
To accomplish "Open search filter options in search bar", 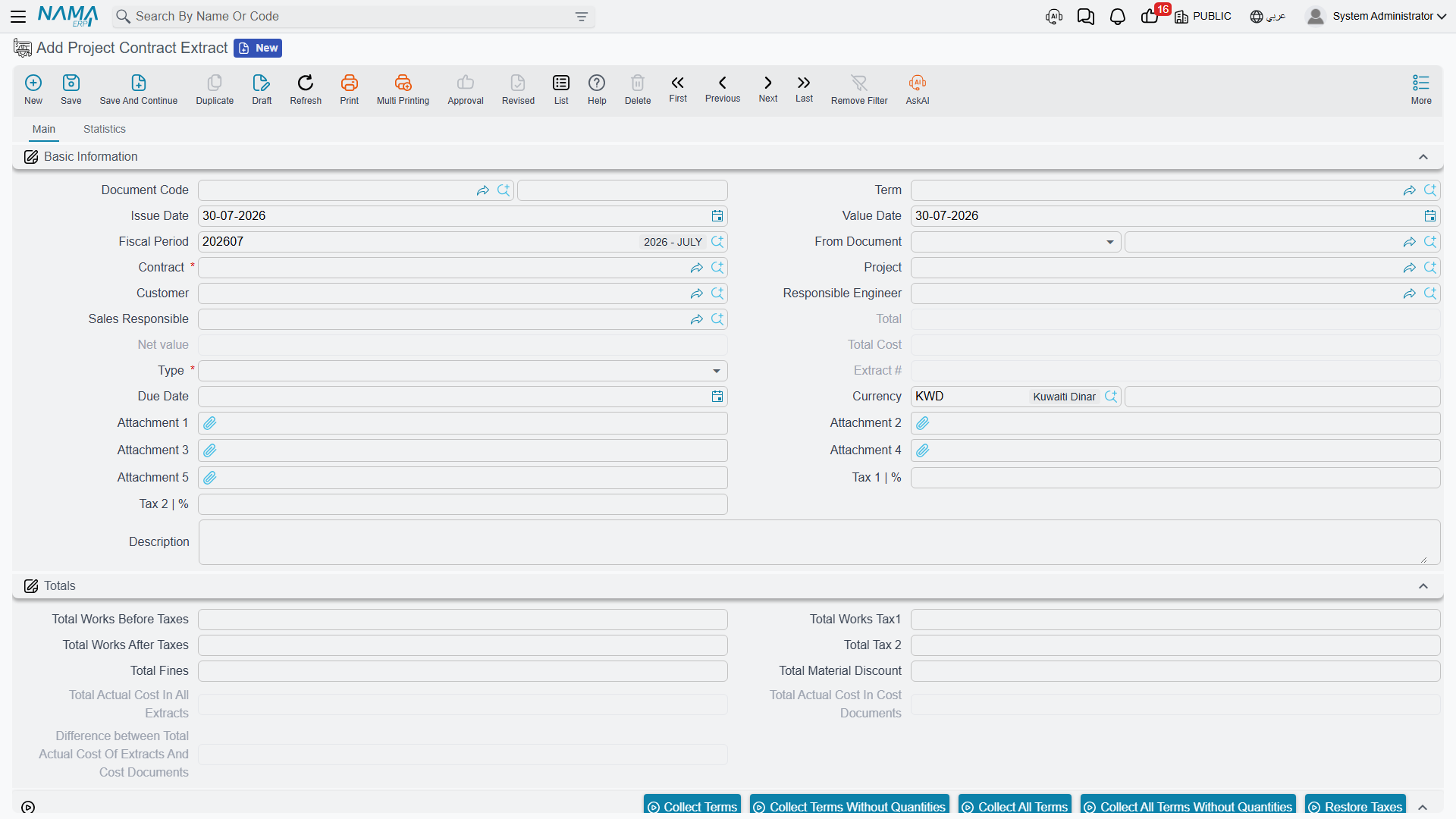I will pos(582,17).
